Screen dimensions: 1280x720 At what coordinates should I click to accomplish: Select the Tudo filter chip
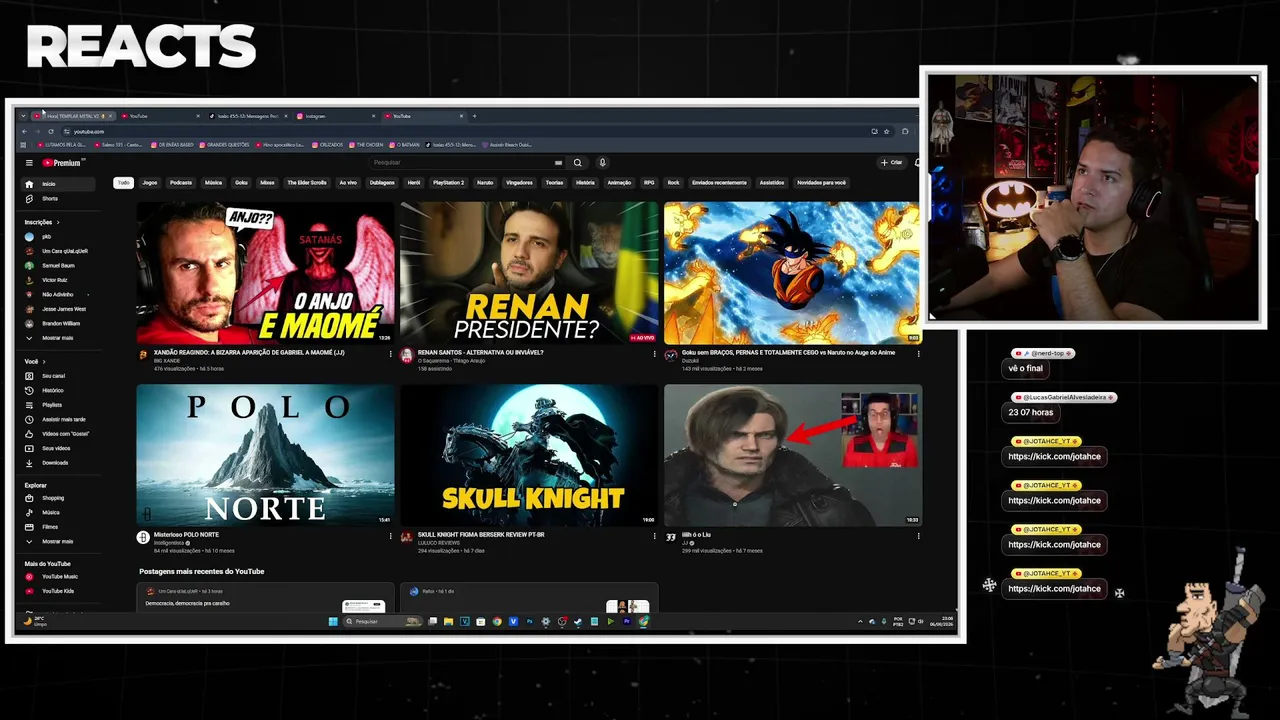[x=123, y=183]
